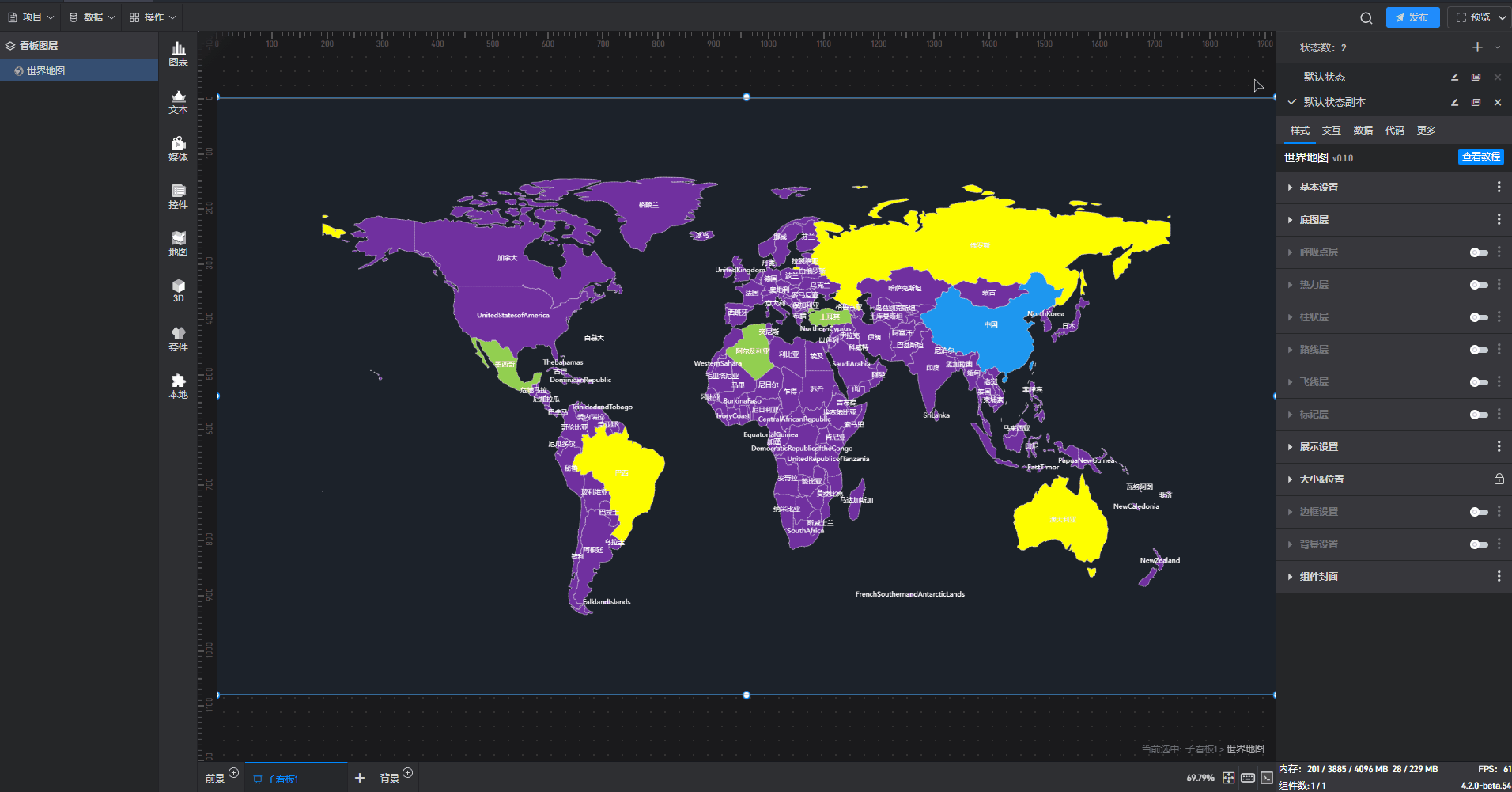Open the 项目 project dropdown menu

[x=32, y=17]
